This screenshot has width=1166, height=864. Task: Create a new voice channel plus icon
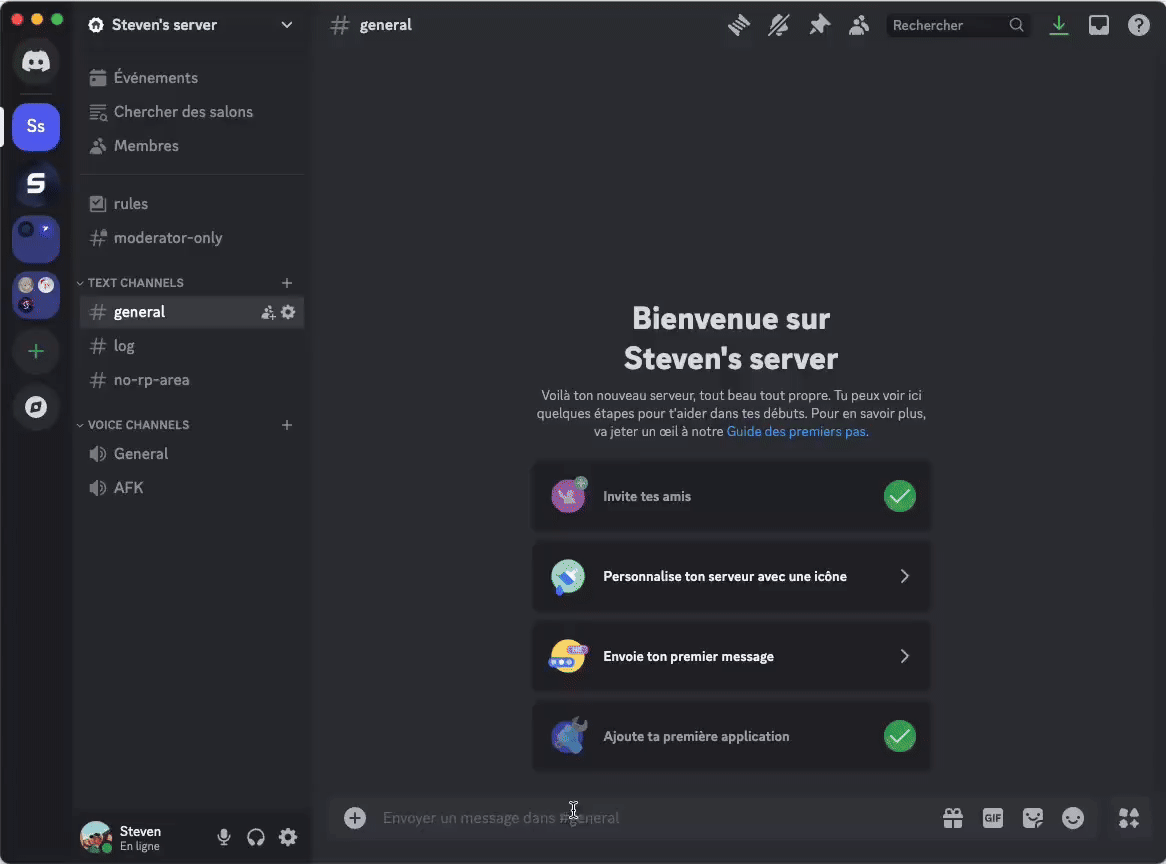pos(287,425)
